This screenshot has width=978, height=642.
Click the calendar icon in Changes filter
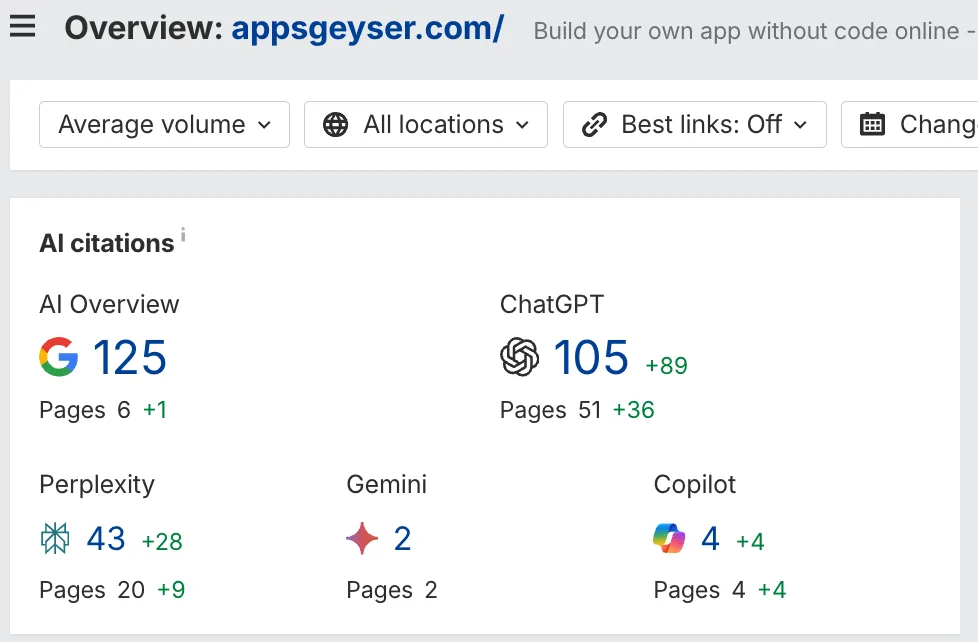point(873,125)
